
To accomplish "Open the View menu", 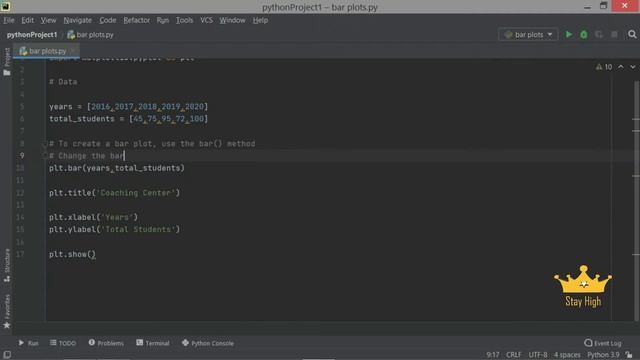I will coord(48,20).
